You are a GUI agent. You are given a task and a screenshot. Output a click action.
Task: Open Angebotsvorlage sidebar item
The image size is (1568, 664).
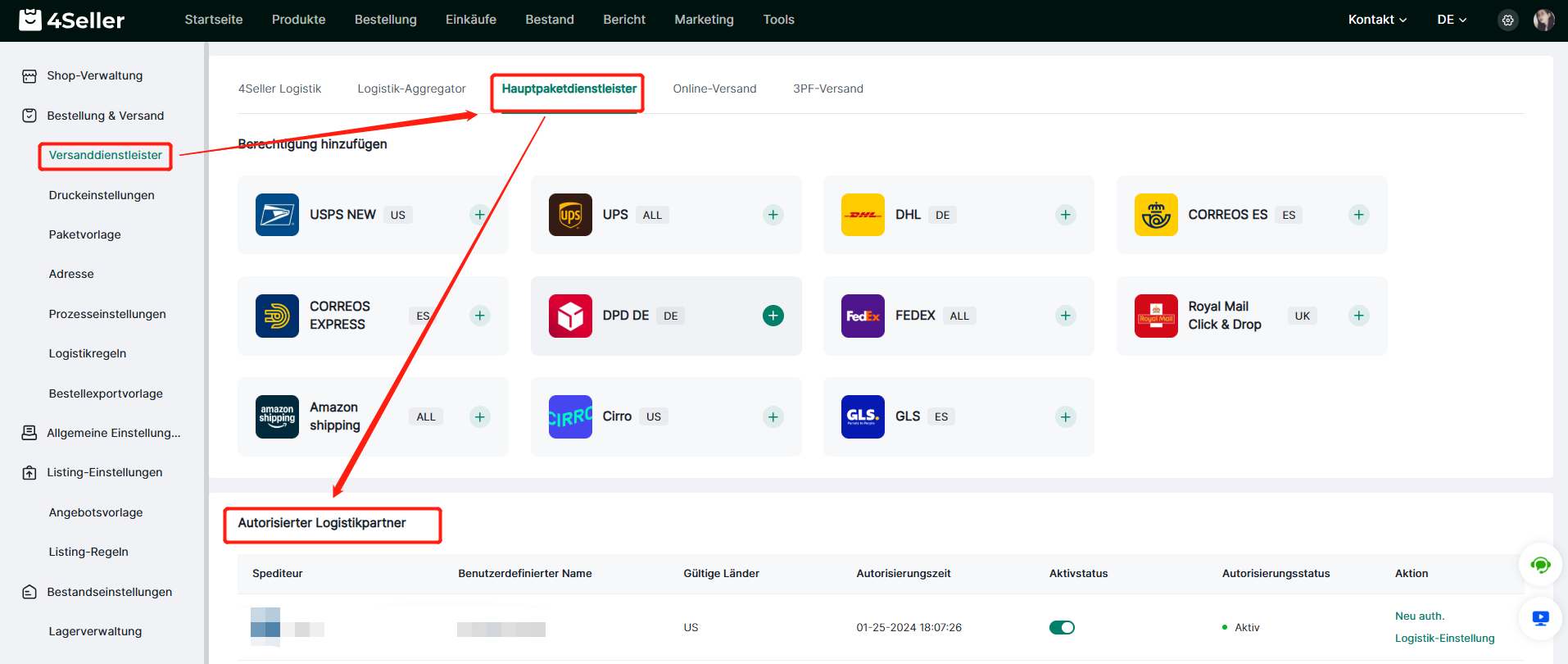[x=96, y=512]
